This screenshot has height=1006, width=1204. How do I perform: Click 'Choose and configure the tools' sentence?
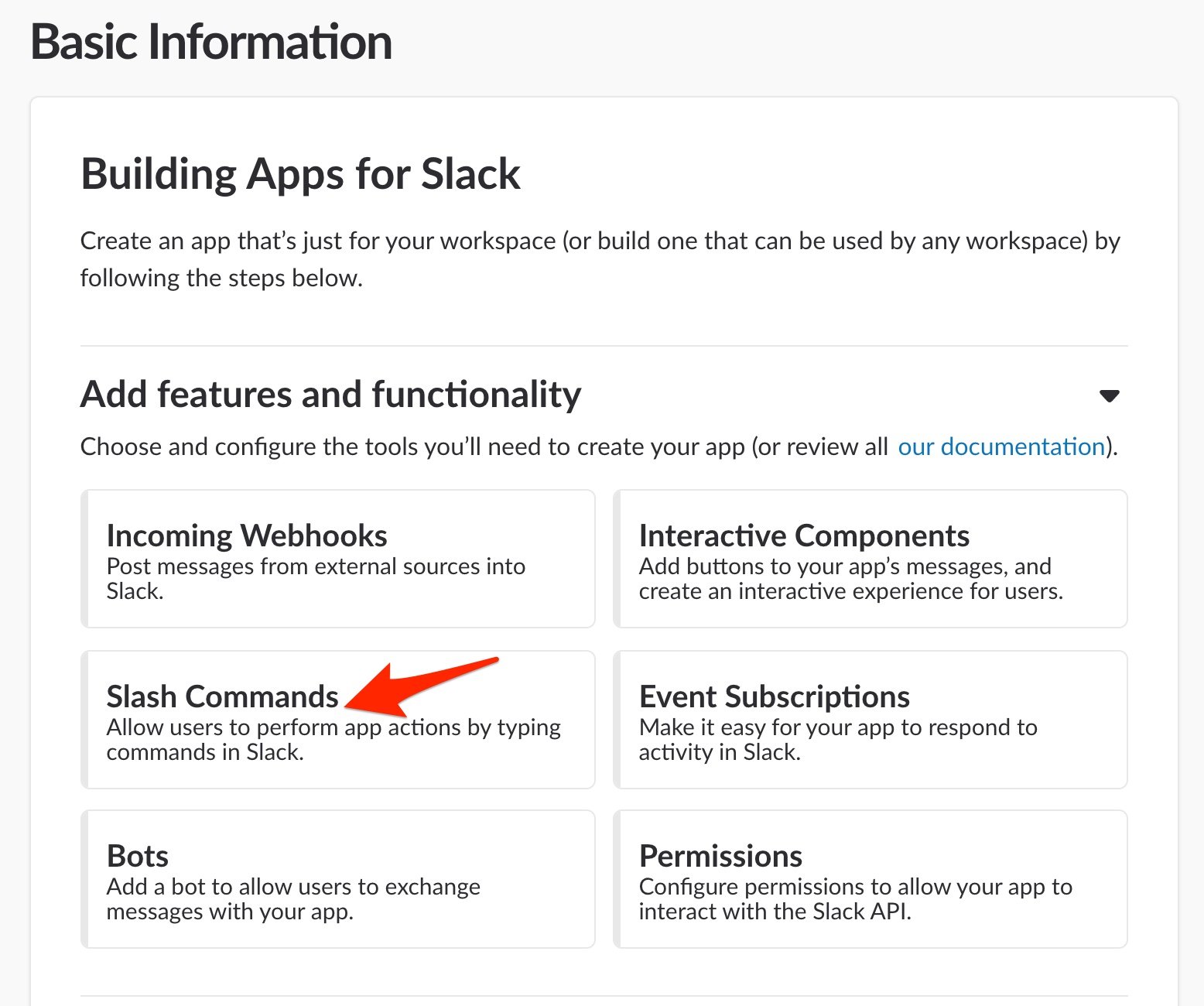[x=484, y=447]
